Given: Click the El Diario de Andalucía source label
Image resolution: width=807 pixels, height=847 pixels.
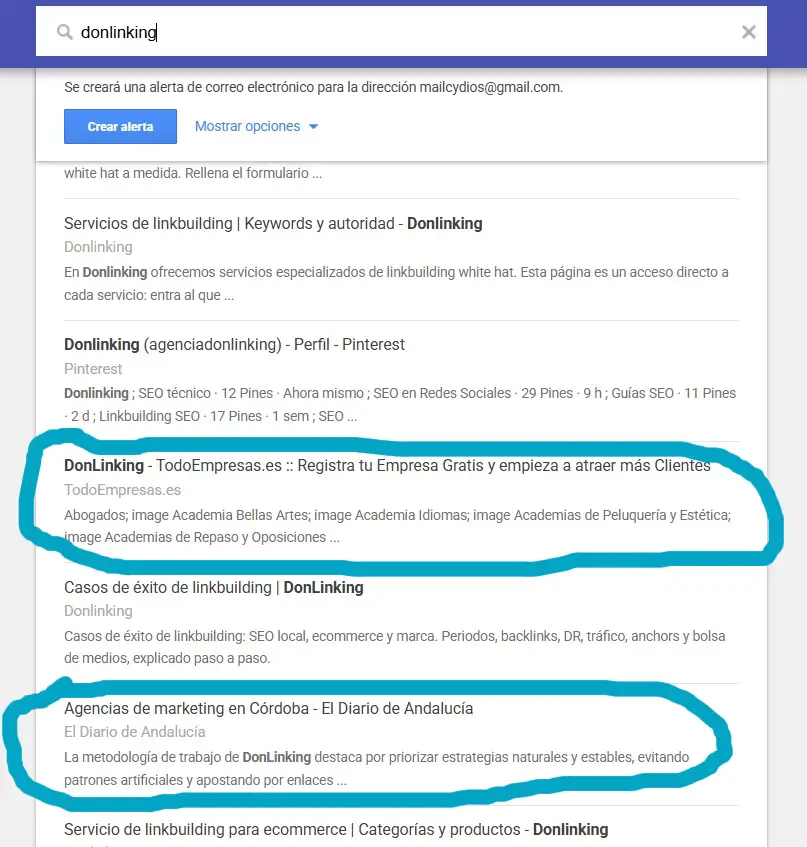Looking at the screenshot, I should [x=134, y=732].
